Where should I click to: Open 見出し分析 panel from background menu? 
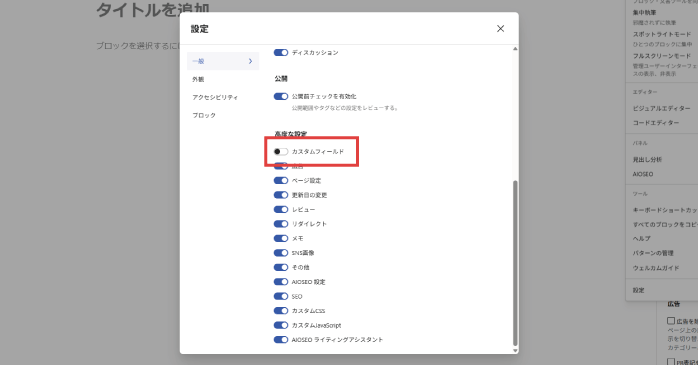pyautogui.click(x=647, y=159)
